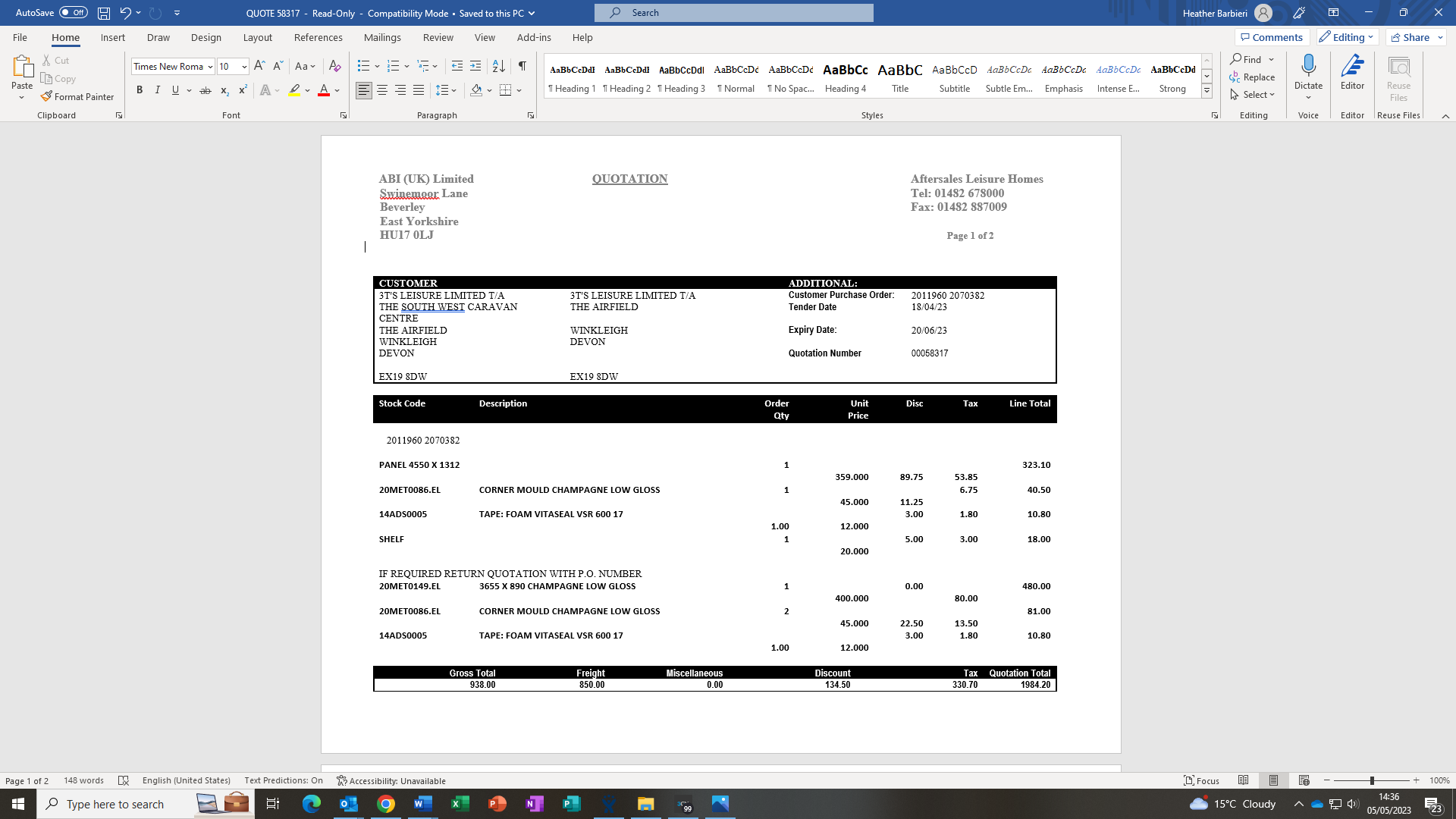Open the Layout ribbon tab
This screenshot has width=1456, height=819.
pos(257,37)
